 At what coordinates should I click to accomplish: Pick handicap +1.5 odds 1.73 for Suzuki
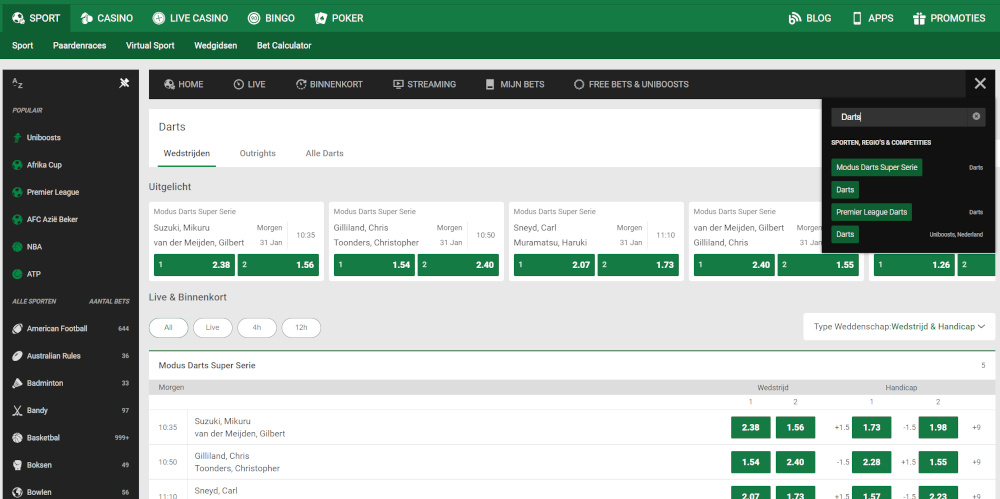tap(871, 428)
